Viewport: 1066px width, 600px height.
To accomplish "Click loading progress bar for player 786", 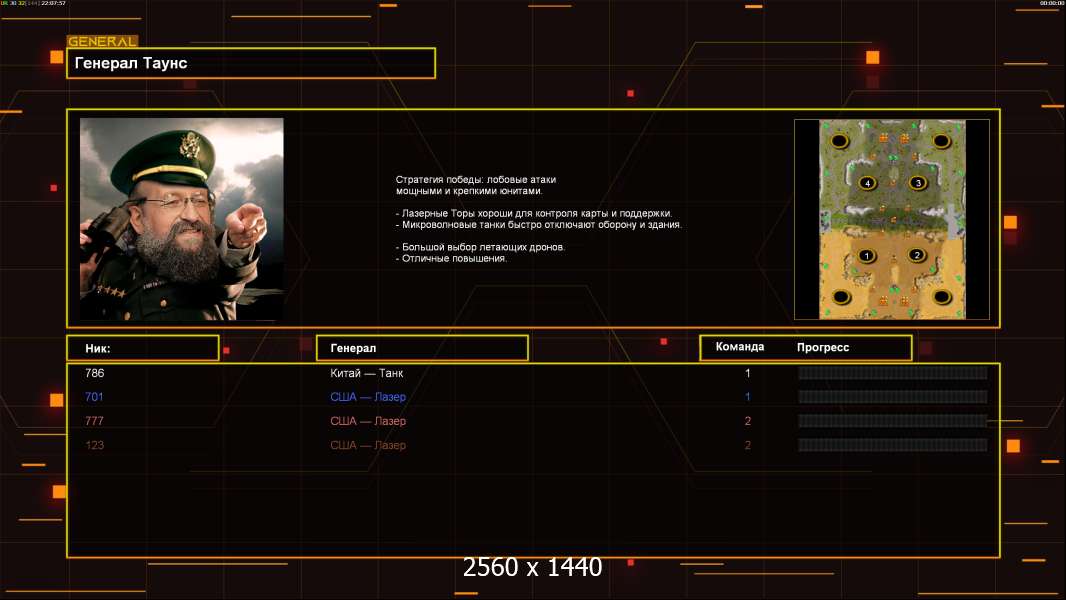I will point(893,372).
